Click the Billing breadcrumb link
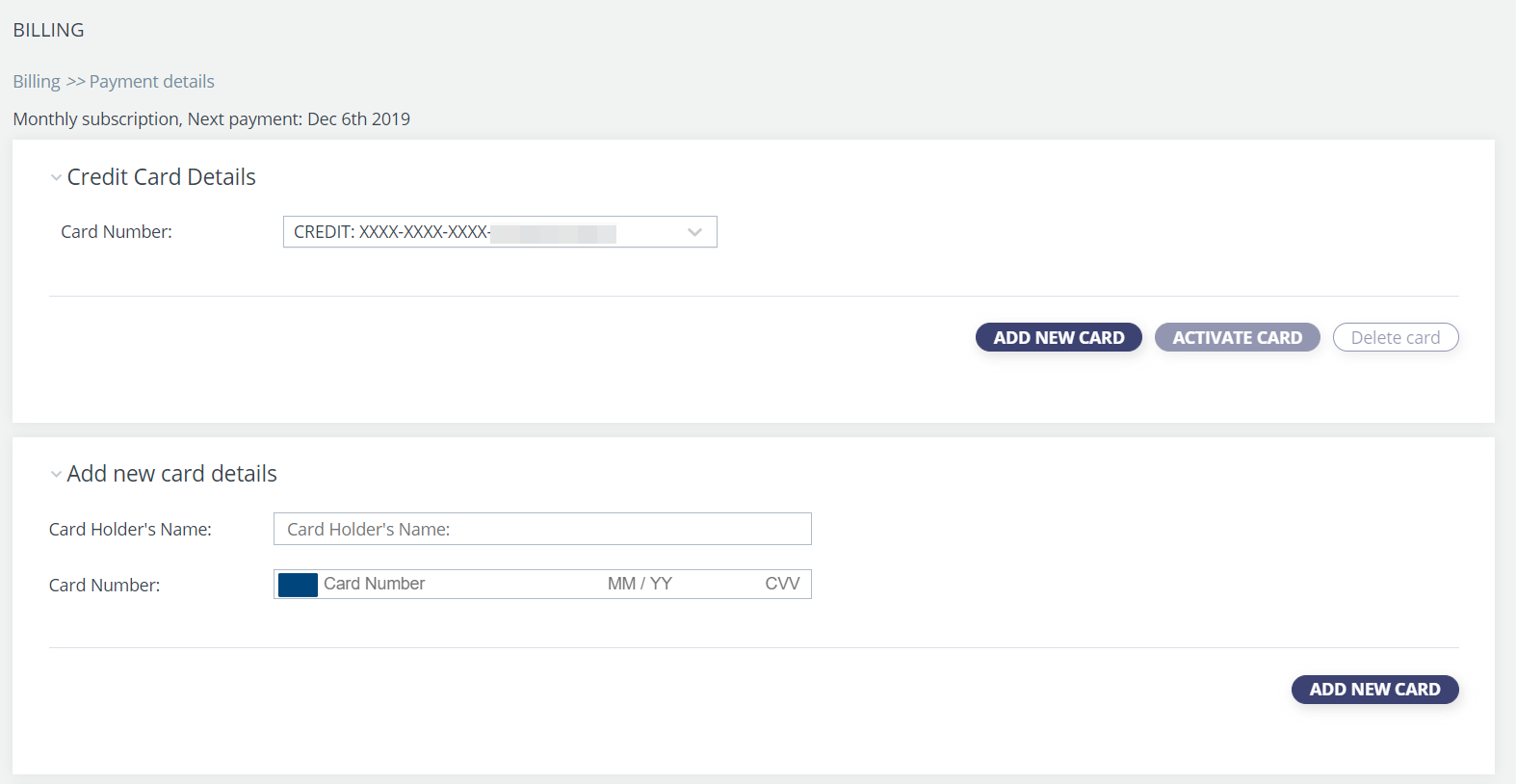 coord(37,82)
